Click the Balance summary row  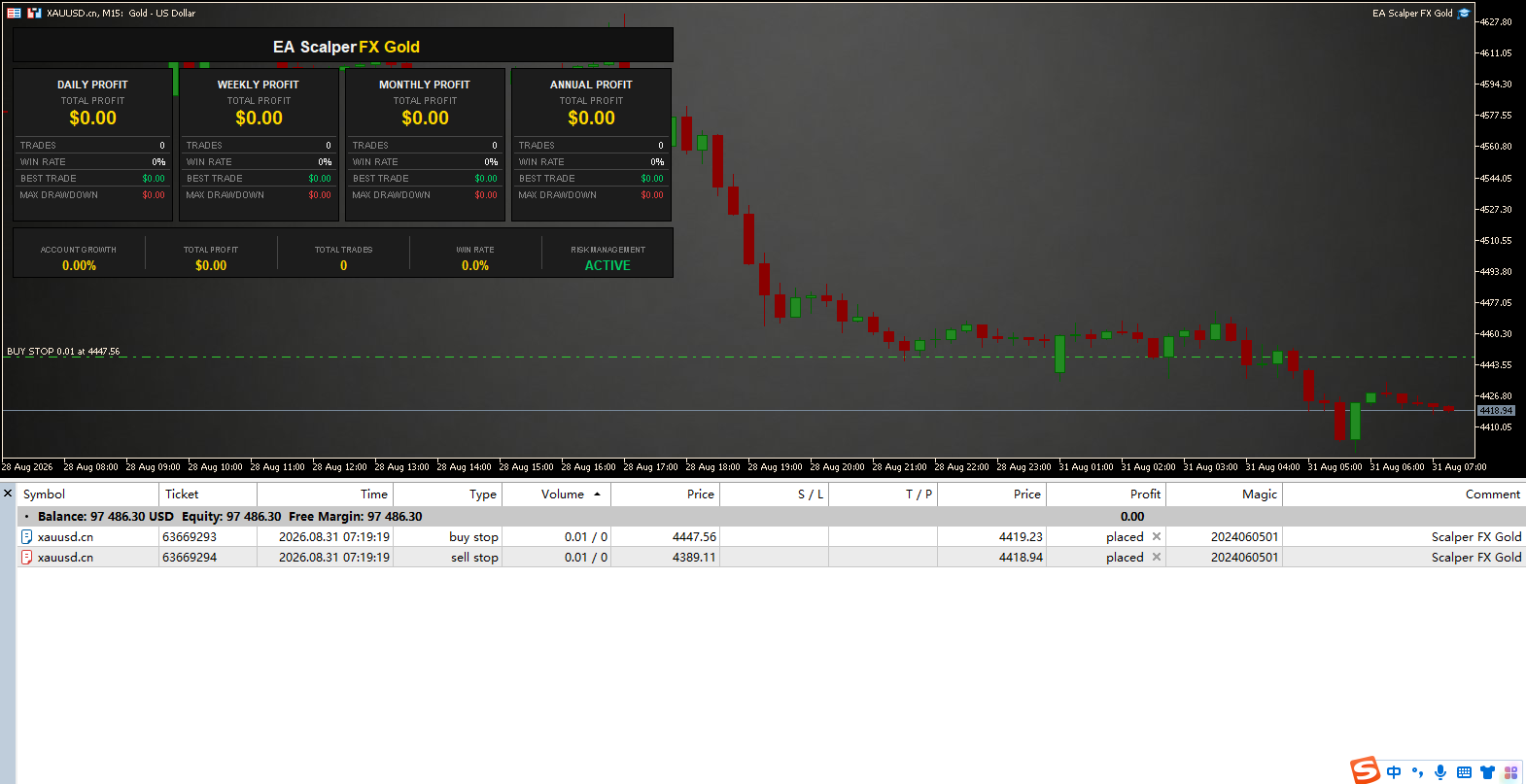(771, 516)
